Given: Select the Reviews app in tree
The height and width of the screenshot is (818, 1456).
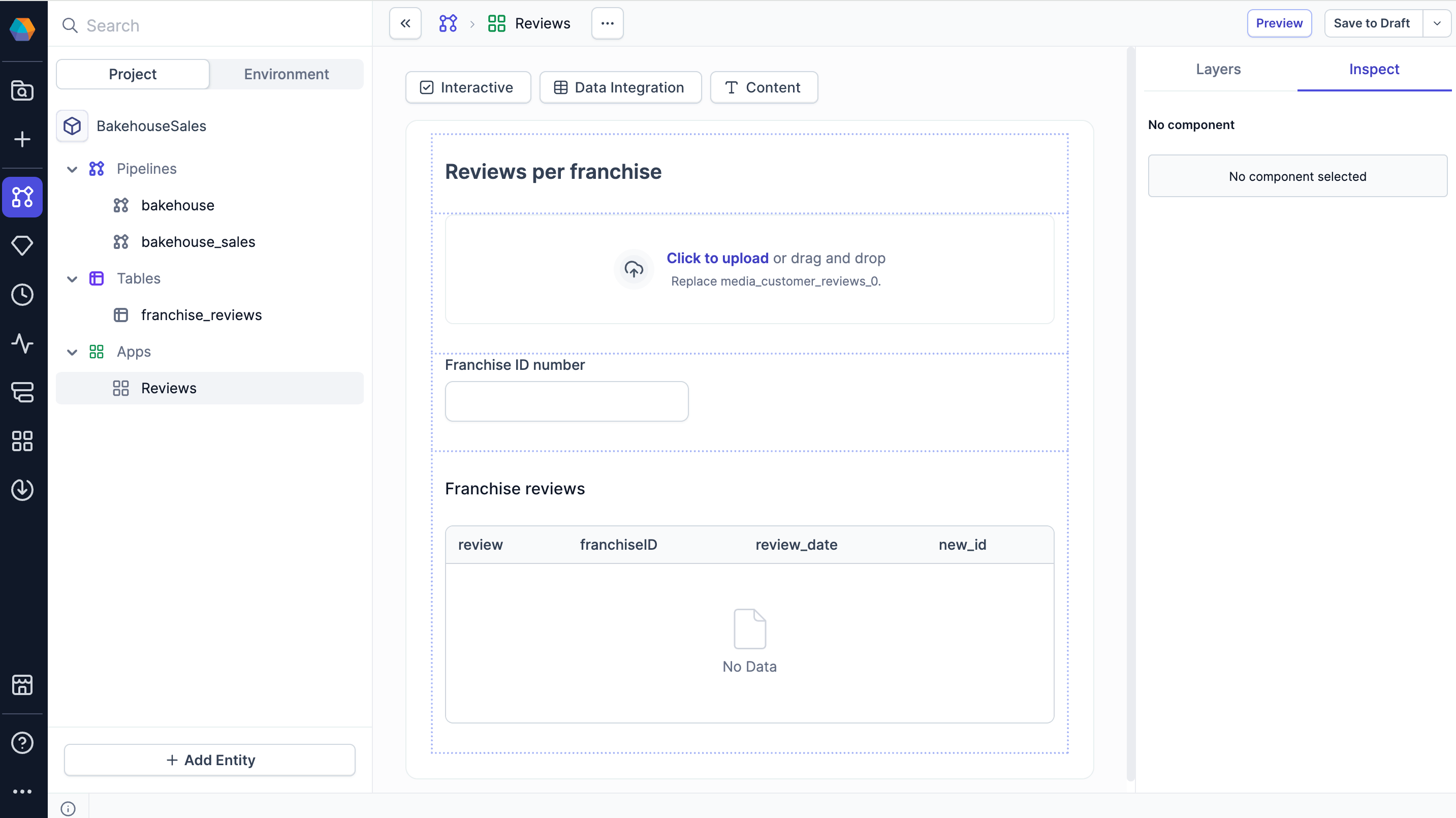Looking at the screenshot, I should (x=210, y=388).
